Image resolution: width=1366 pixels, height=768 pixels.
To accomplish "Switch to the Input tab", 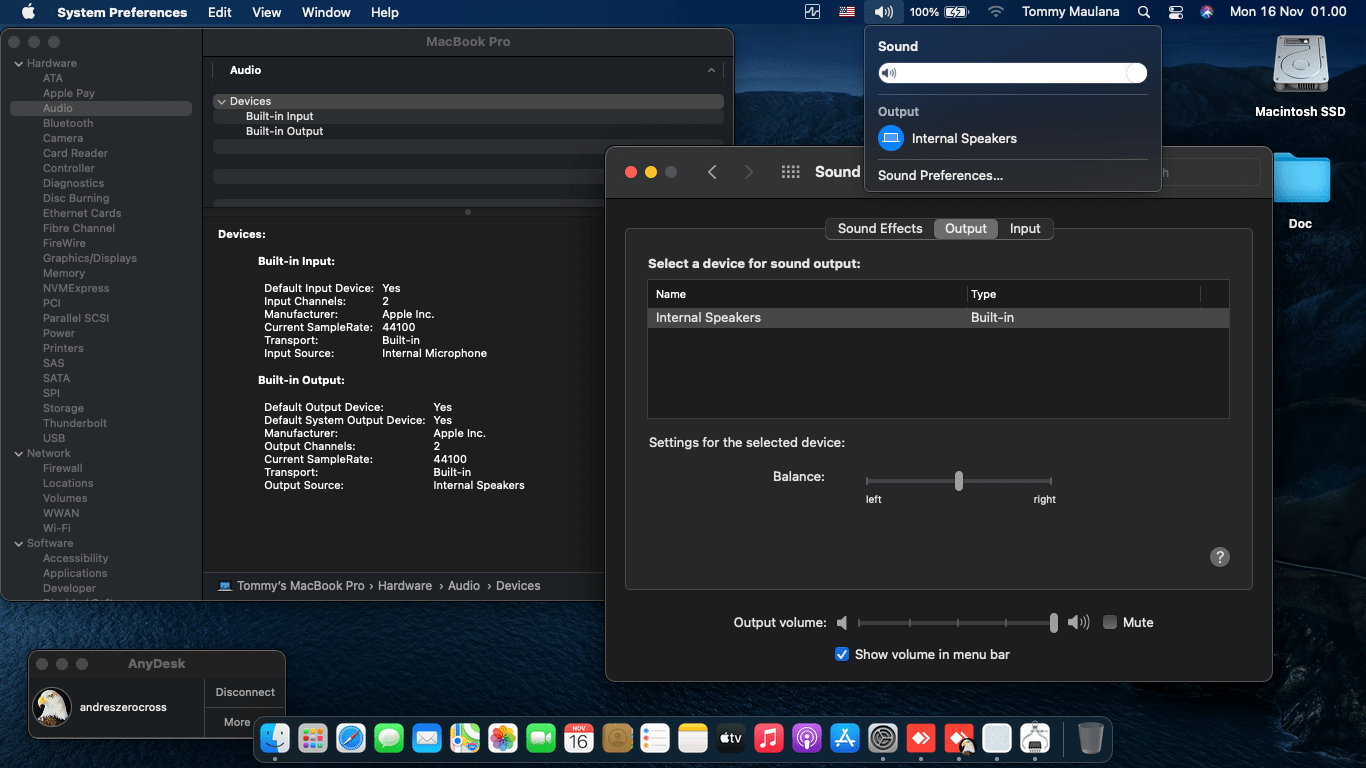I will (x=1025, y=228).
